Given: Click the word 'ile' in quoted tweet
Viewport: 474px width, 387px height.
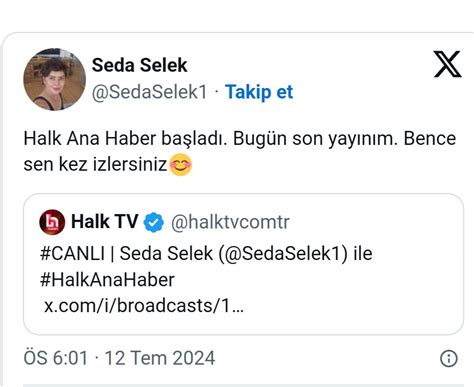Looking at the screenshot, I should 363,253.
